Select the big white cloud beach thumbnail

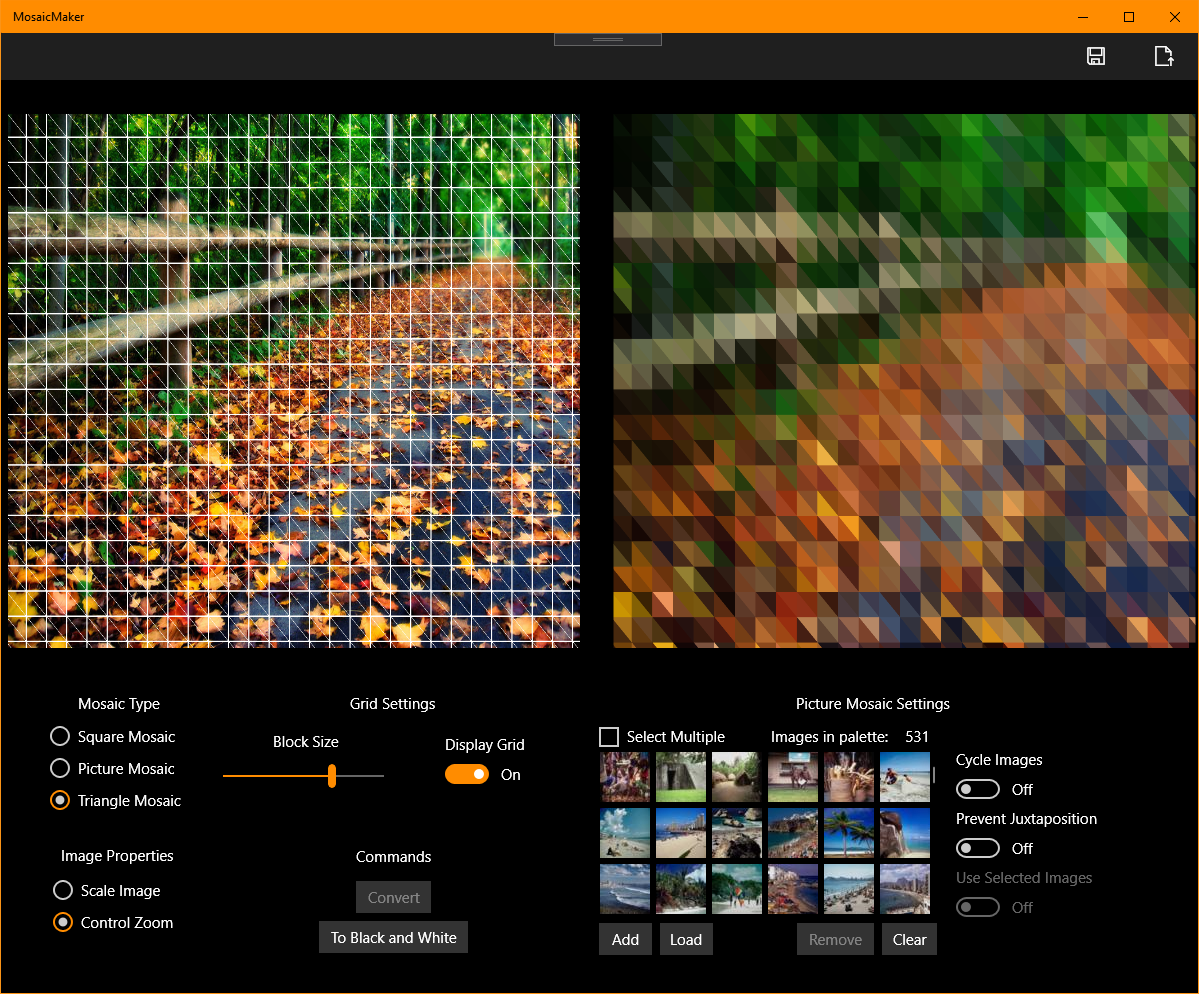pyautogui.click(x=625, y=833)
